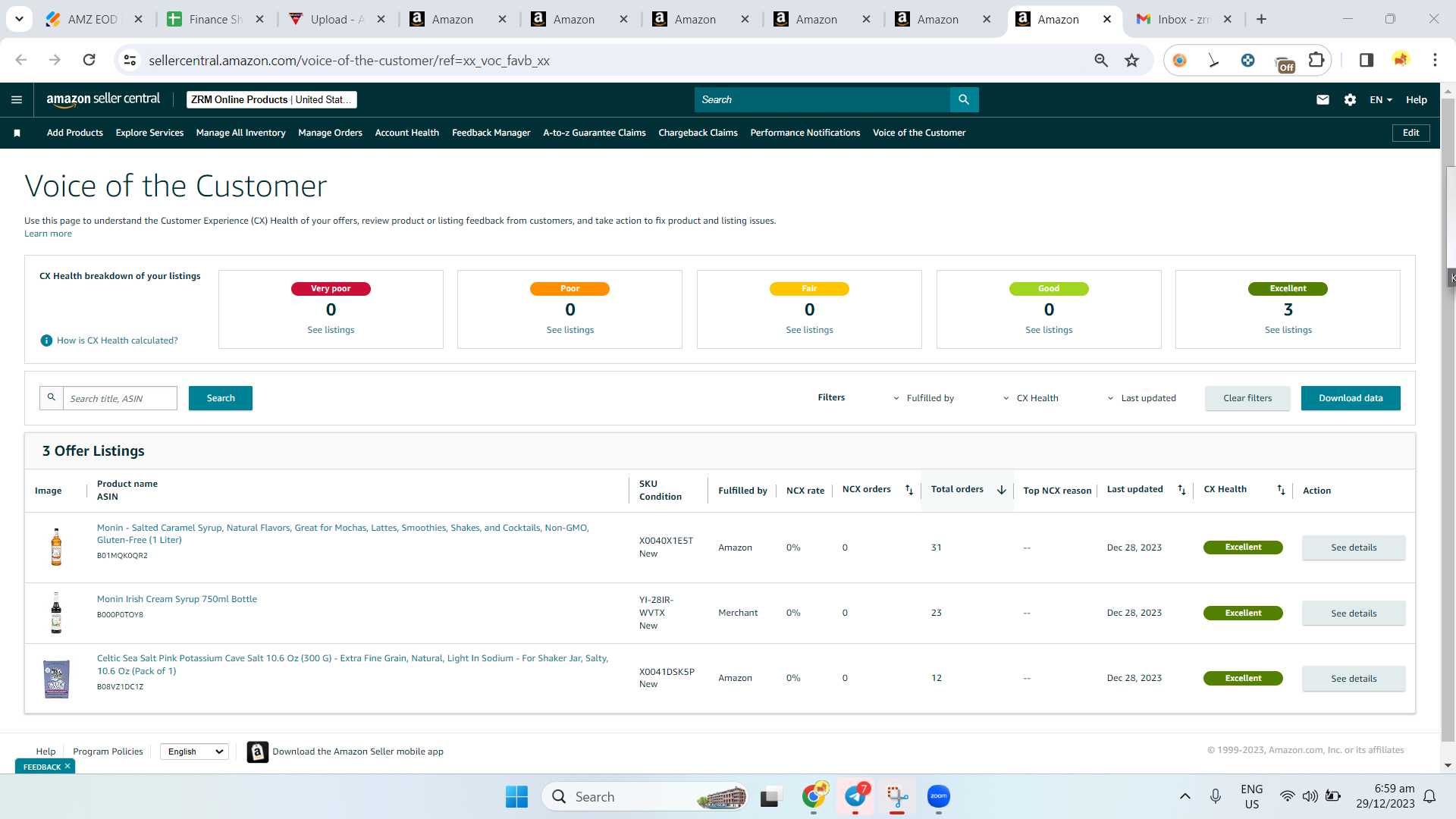Open the Help link in top header
The height and width of the screenshot is (819, 1456).
tap(1416, 99)
